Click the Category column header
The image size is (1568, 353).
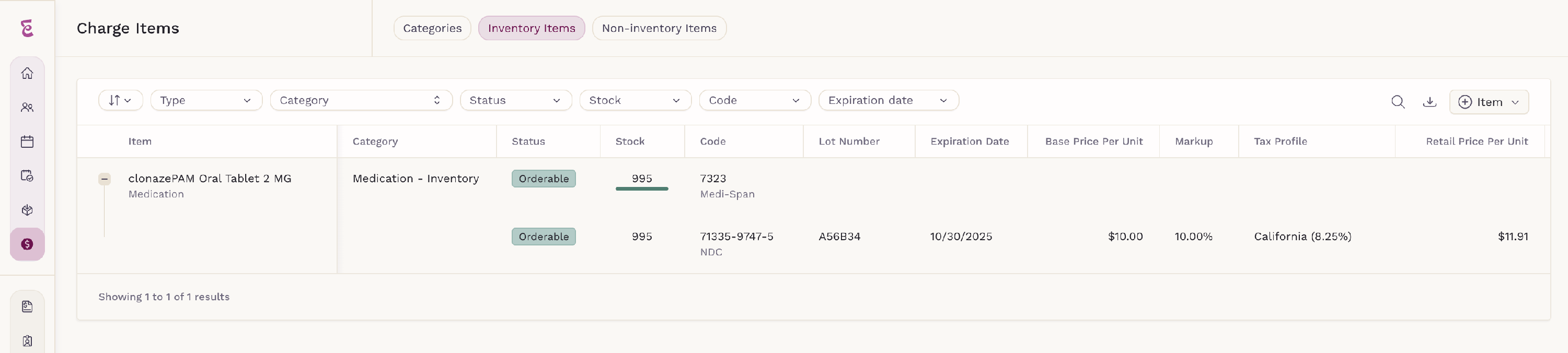click(375, 141)
